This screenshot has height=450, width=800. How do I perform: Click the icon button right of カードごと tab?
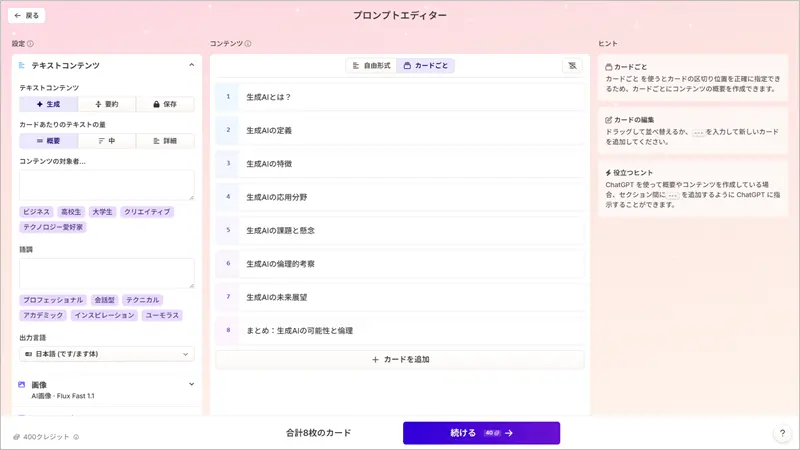[x=571, y=65]
